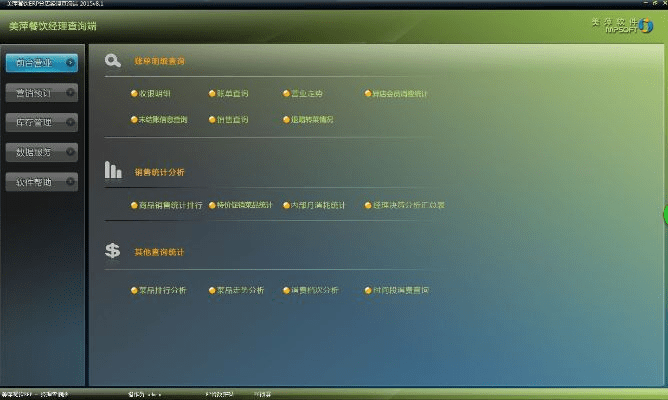
Task: Open 营业走势 business trend link
Action: 306,94
